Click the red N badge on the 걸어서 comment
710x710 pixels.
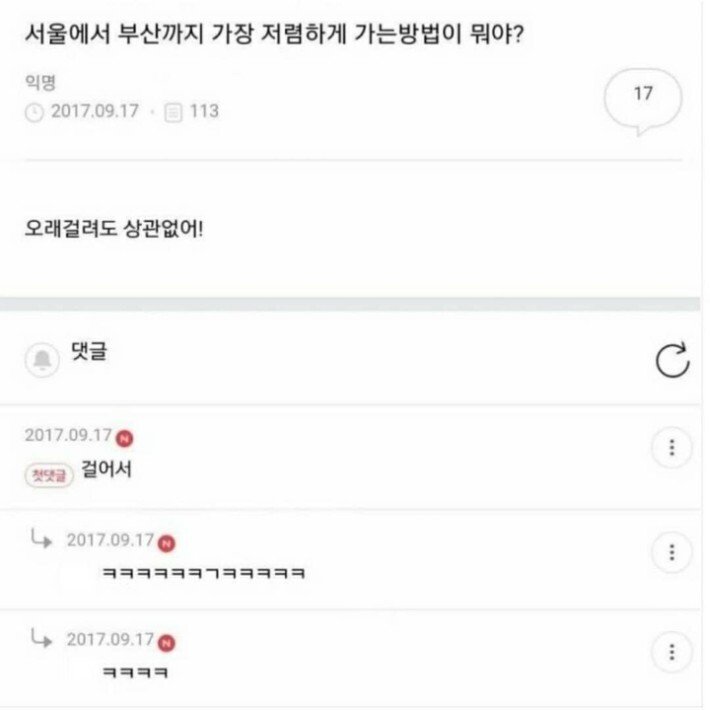coord(124,437)
